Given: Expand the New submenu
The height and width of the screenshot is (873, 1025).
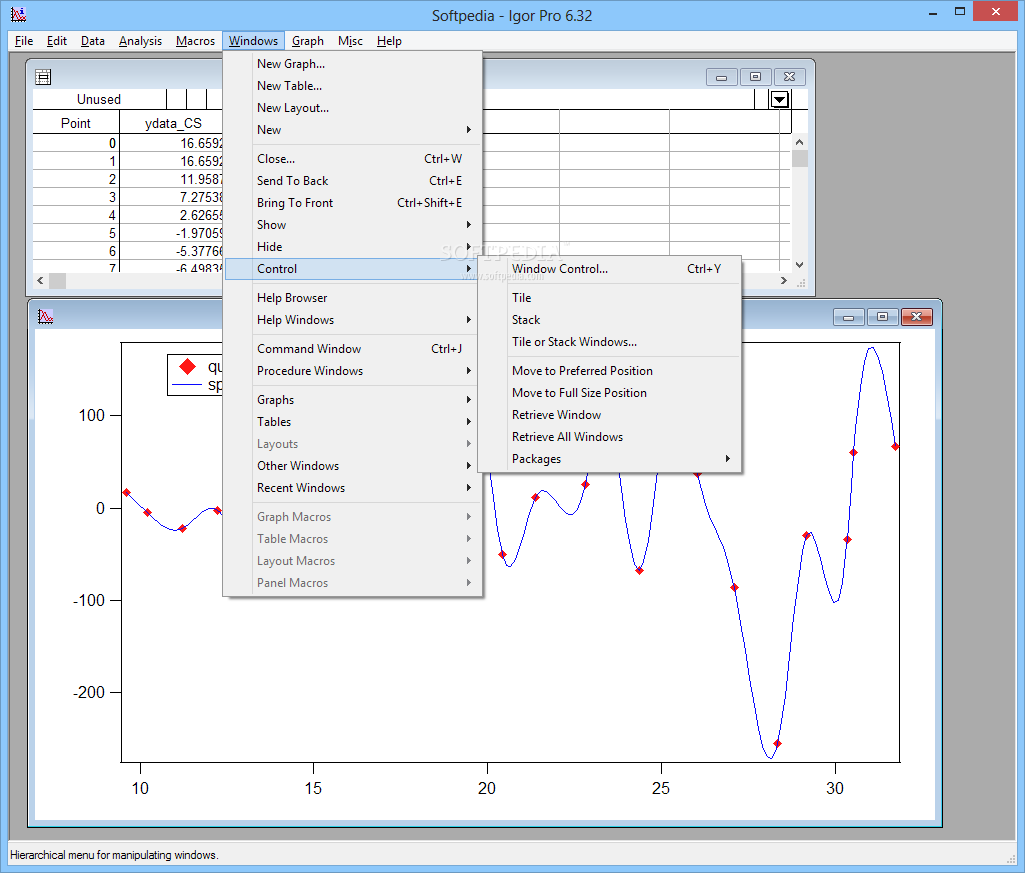Looking at the screenshot, I should (353, 130).
